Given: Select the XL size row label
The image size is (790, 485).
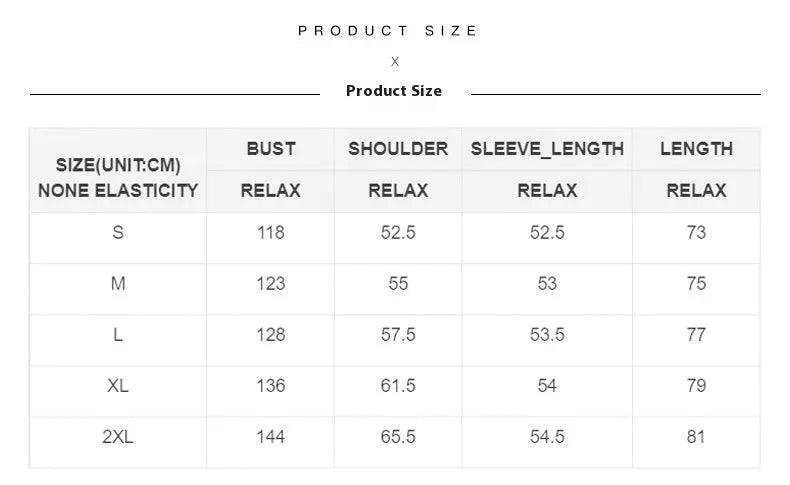Looking at the screenshot, I should point(118,386).
